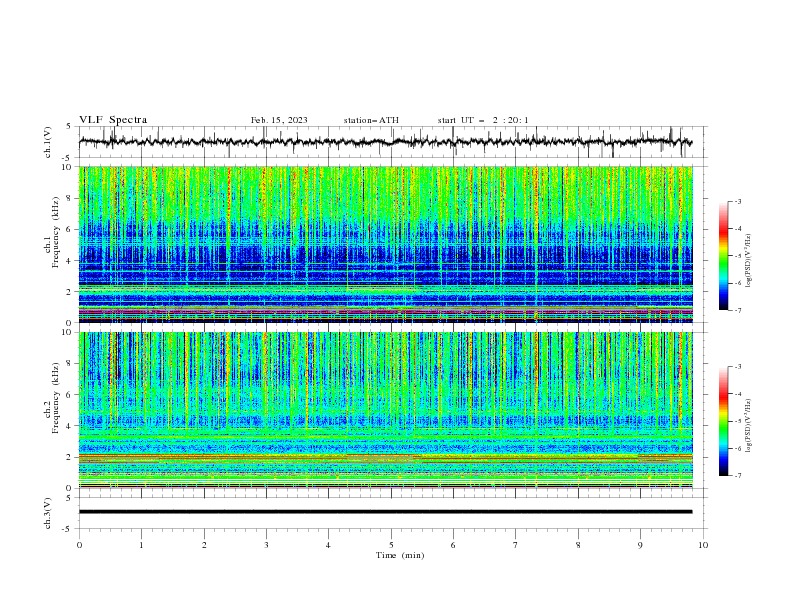Click the 'station=ATH' label
This screenshot has width=792, height=612.
(371, 120)
